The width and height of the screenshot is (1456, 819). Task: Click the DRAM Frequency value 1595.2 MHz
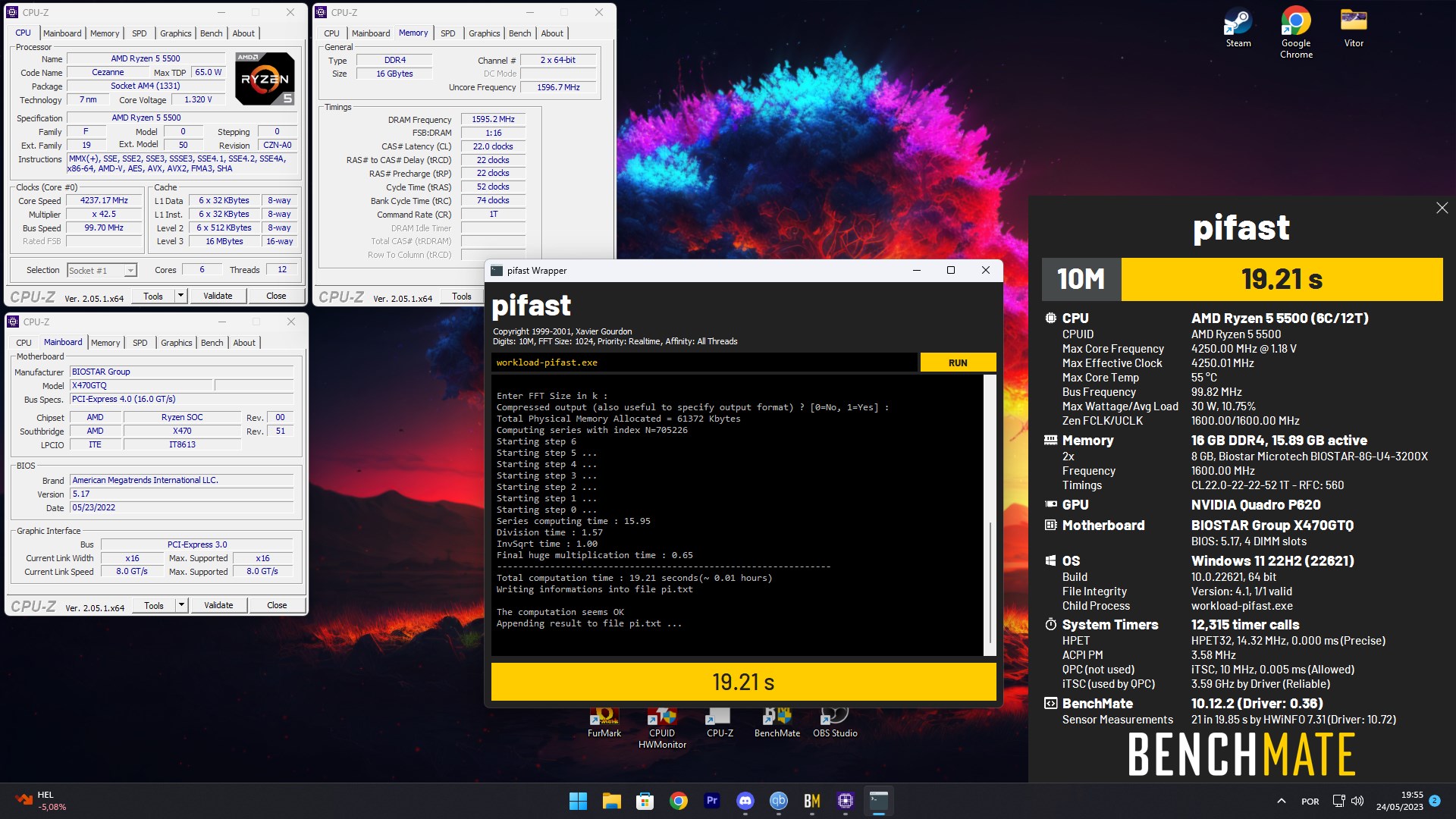point(493,119)
